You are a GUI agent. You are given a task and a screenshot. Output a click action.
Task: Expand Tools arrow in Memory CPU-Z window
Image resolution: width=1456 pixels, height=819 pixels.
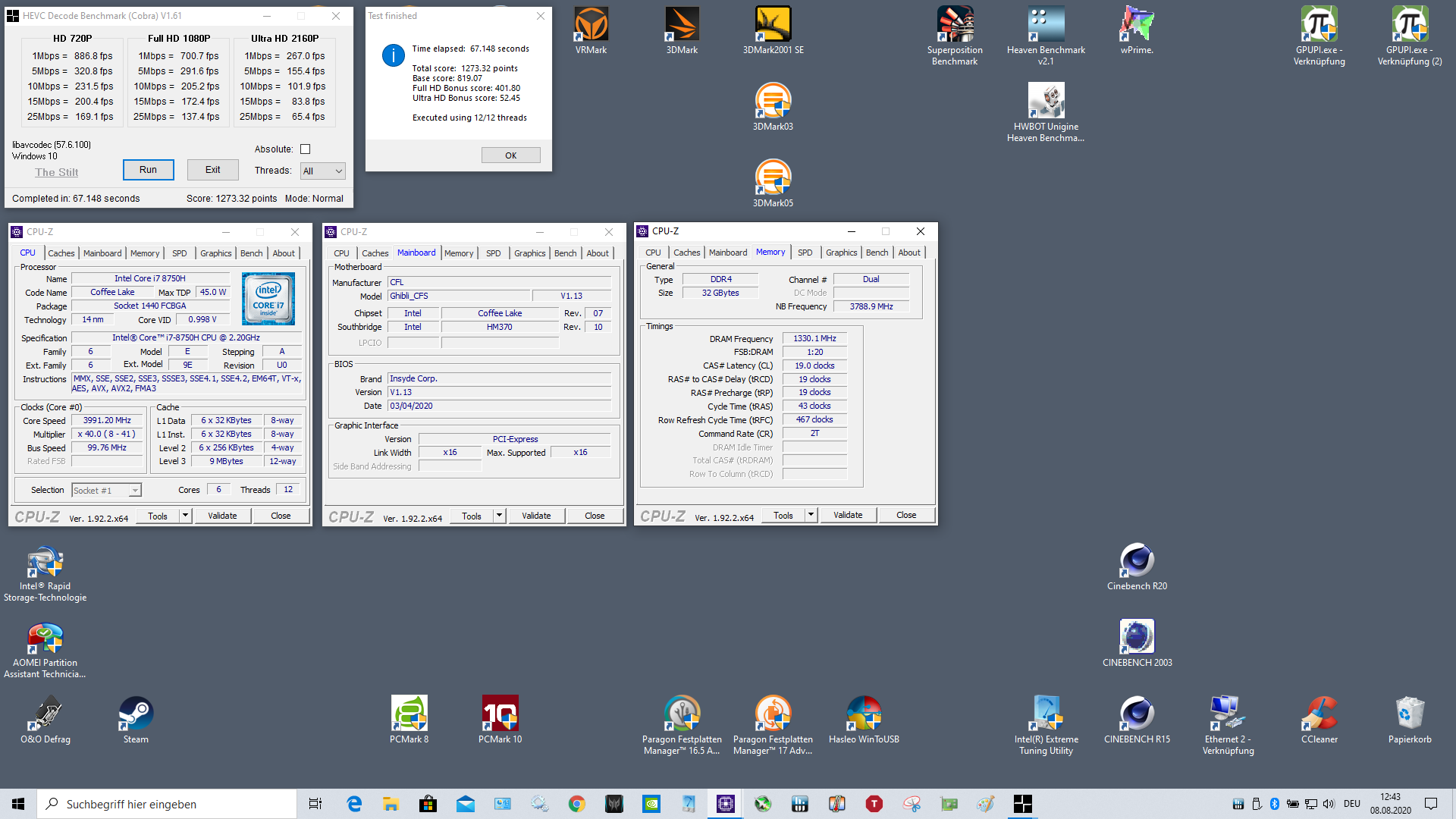tap(811, 515)
